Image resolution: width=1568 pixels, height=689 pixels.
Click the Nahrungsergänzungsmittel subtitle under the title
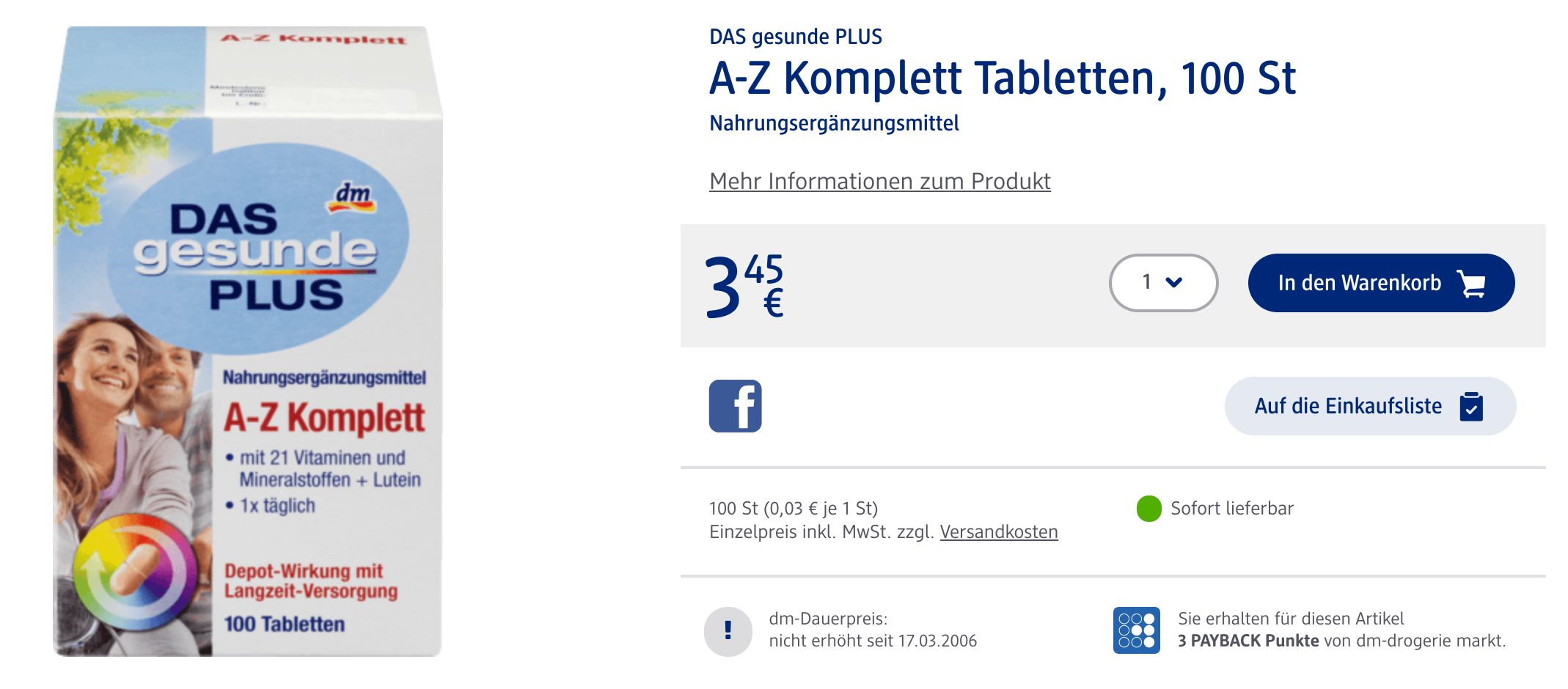[834, 123]
